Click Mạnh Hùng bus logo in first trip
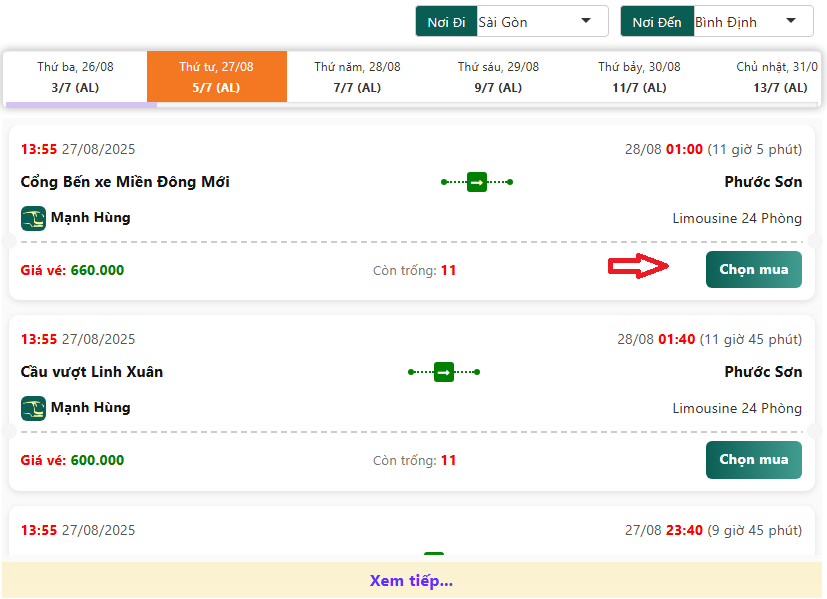 [x=33, y=218]
